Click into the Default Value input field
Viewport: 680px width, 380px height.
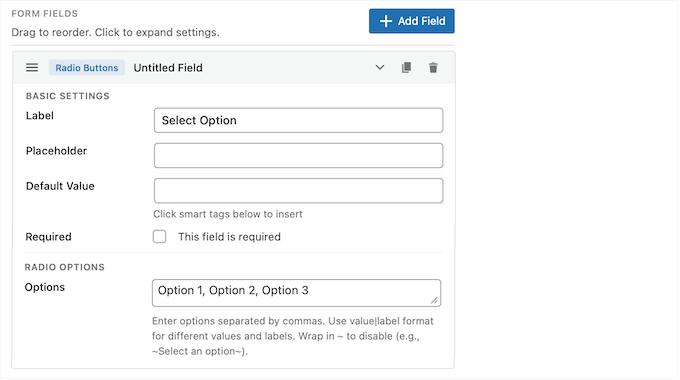point(298,190)
